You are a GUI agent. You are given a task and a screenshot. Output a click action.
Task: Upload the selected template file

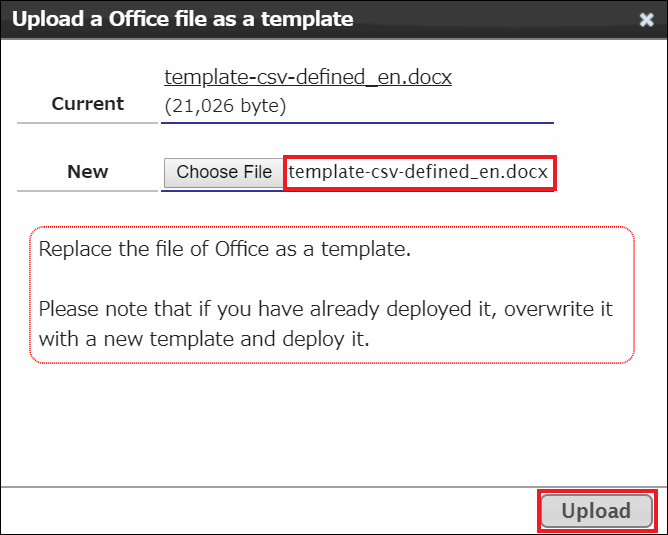coord(596,511)
